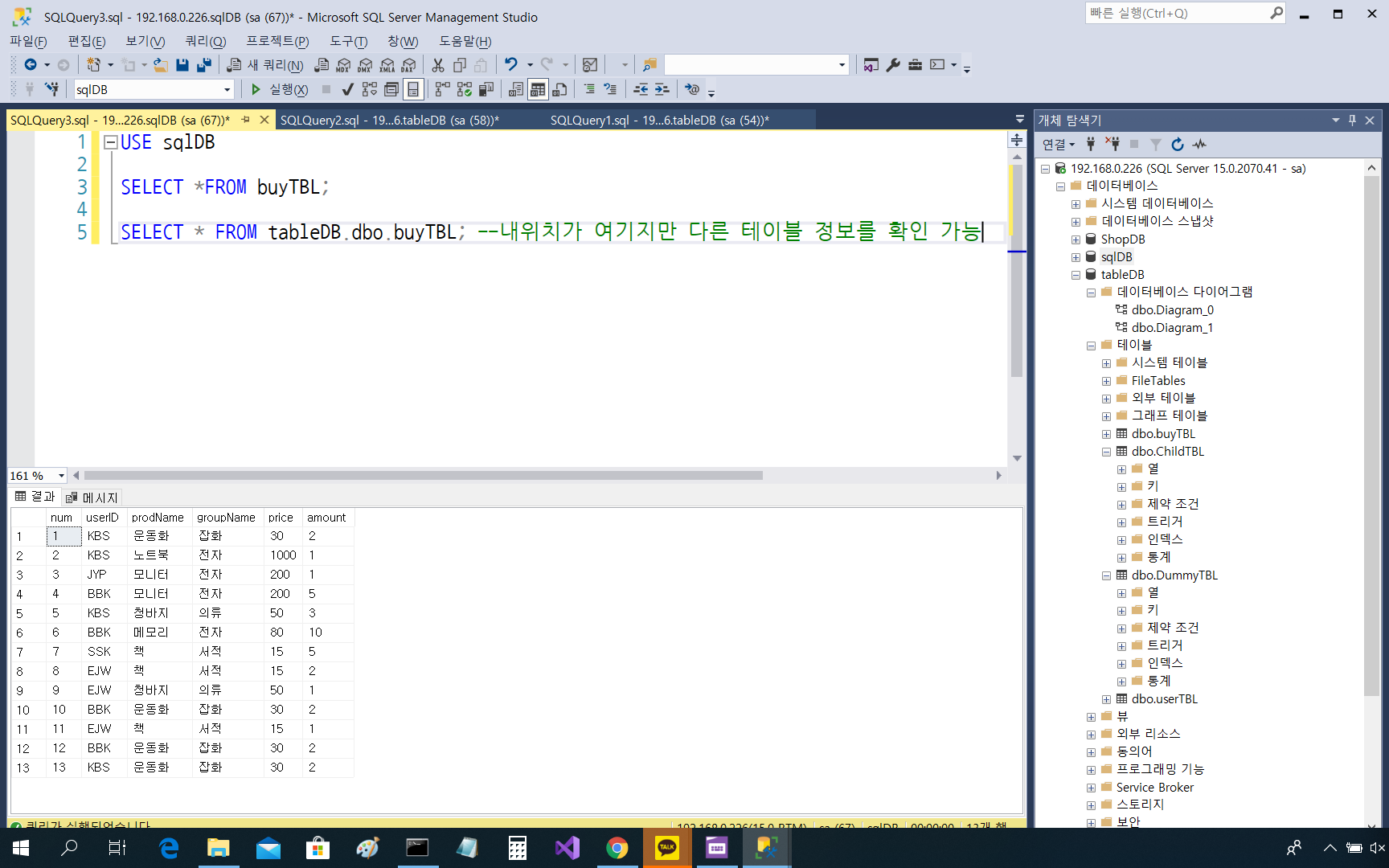Image resolution: width=1389 pixels, height=868 pixels.
Task: Cut selection with the scissors icon
Action: point(438,65)
